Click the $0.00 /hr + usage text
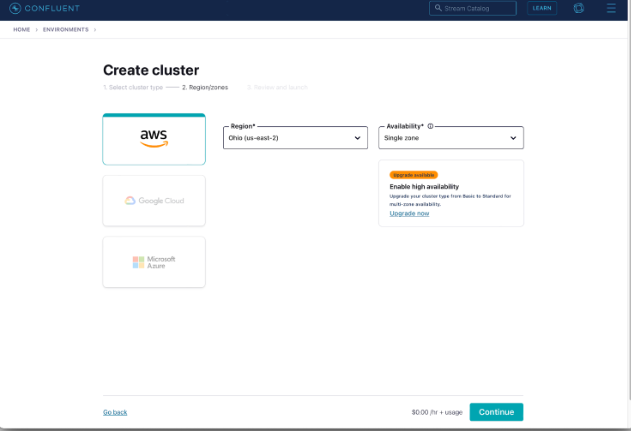Screen dimensions: 631x431 coord(437,412)
